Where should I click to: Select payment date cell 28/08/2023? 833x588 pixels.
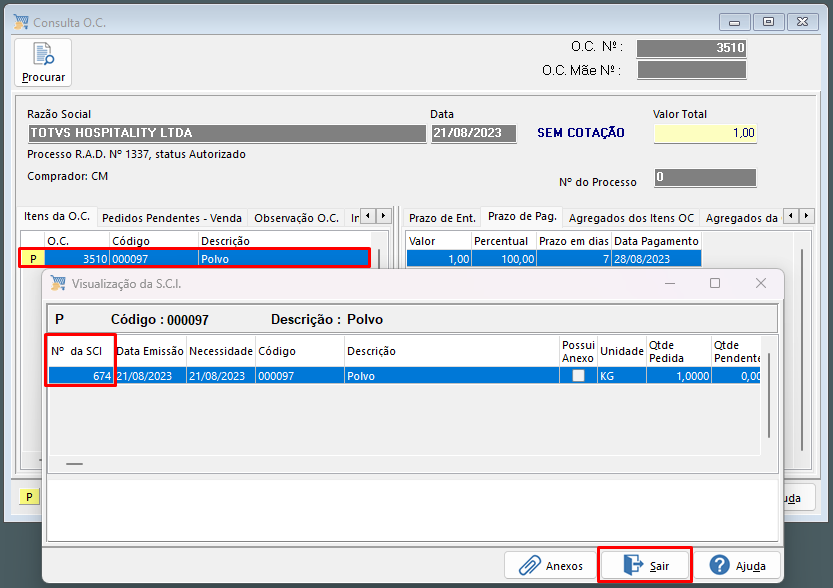pos(656,259)
